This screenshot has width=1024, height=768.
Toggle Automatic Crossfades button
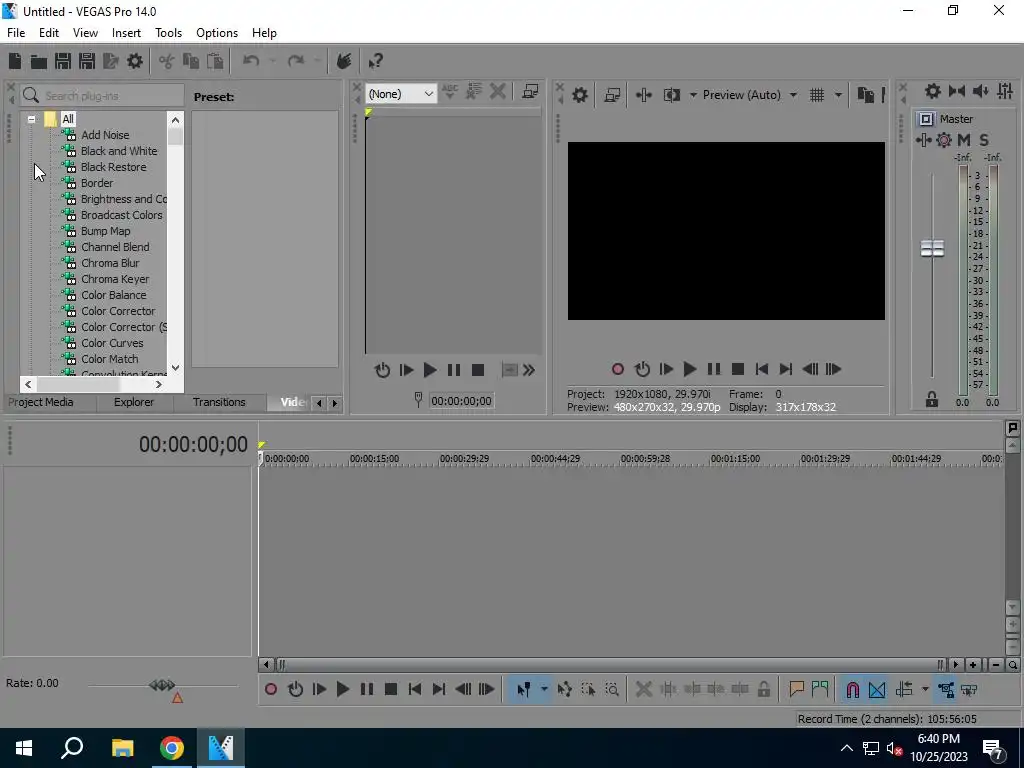coord(877,690)
